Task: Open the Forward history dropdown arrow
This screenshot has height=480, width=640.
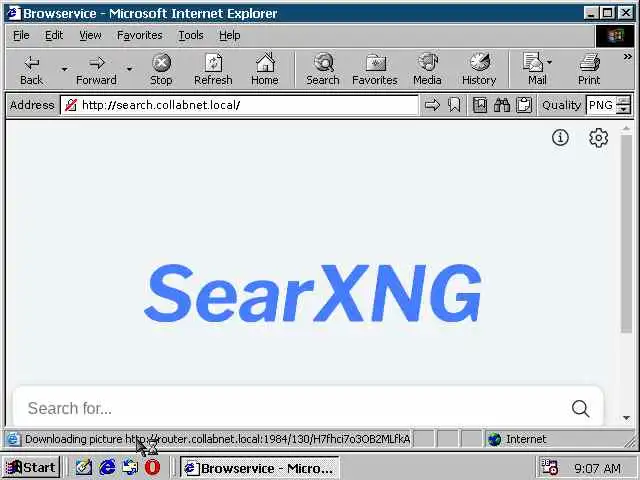Action: click(x=129, y=70)
